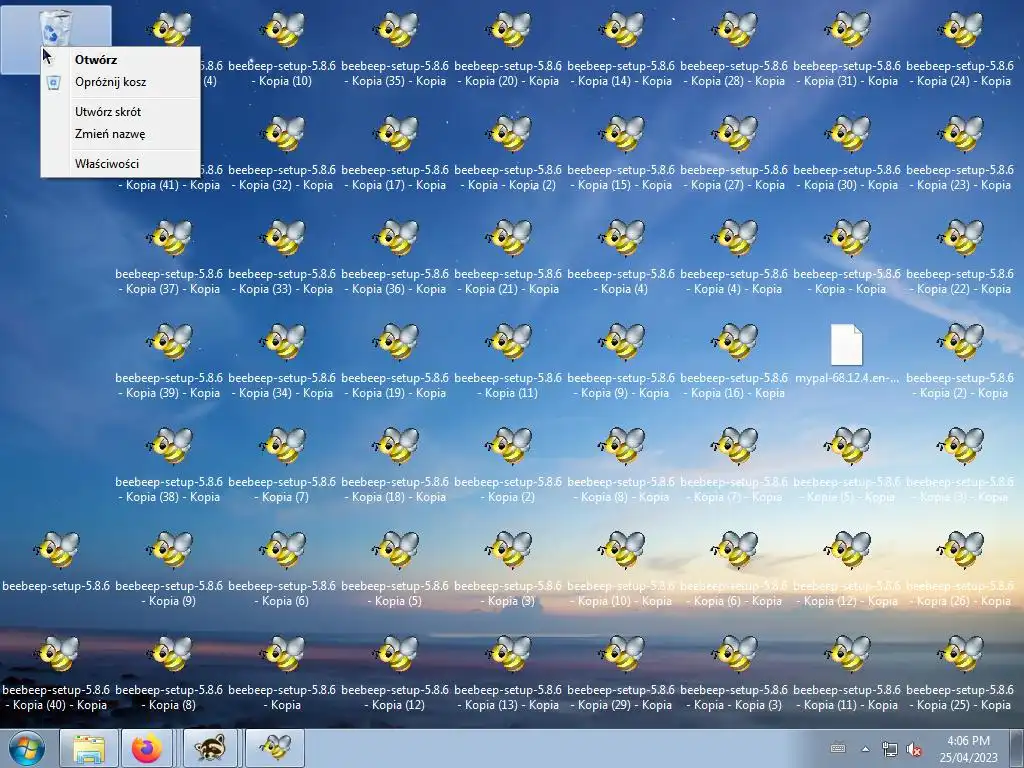1024x768 pixels.
Task: Click the label "- Kopia (6) - Kopia"
Action: 734,601
